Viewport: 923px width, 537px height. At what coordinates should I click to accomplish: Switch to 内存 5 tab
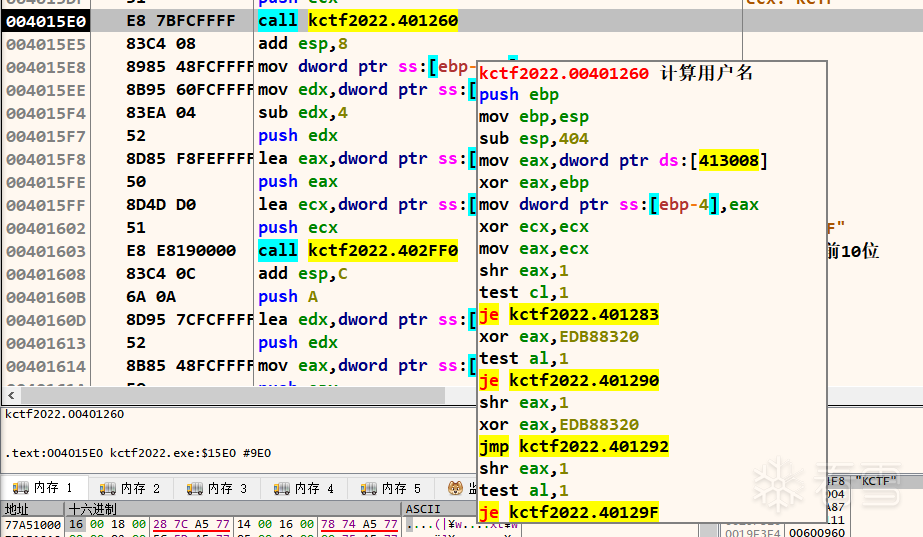pos(393,489)
